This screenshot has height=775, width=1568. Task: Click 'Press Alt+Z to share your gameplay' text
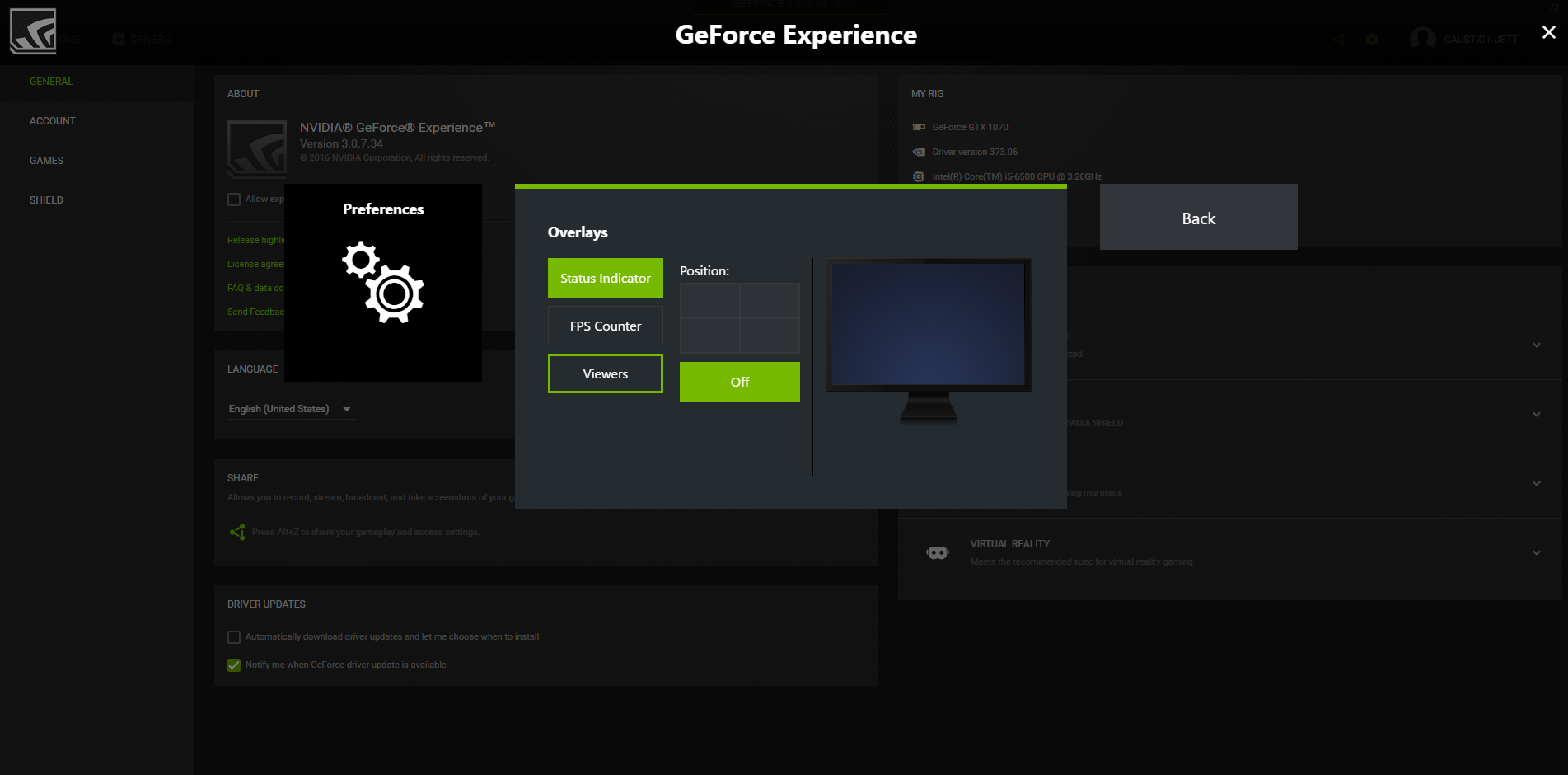tap(366, 532)
